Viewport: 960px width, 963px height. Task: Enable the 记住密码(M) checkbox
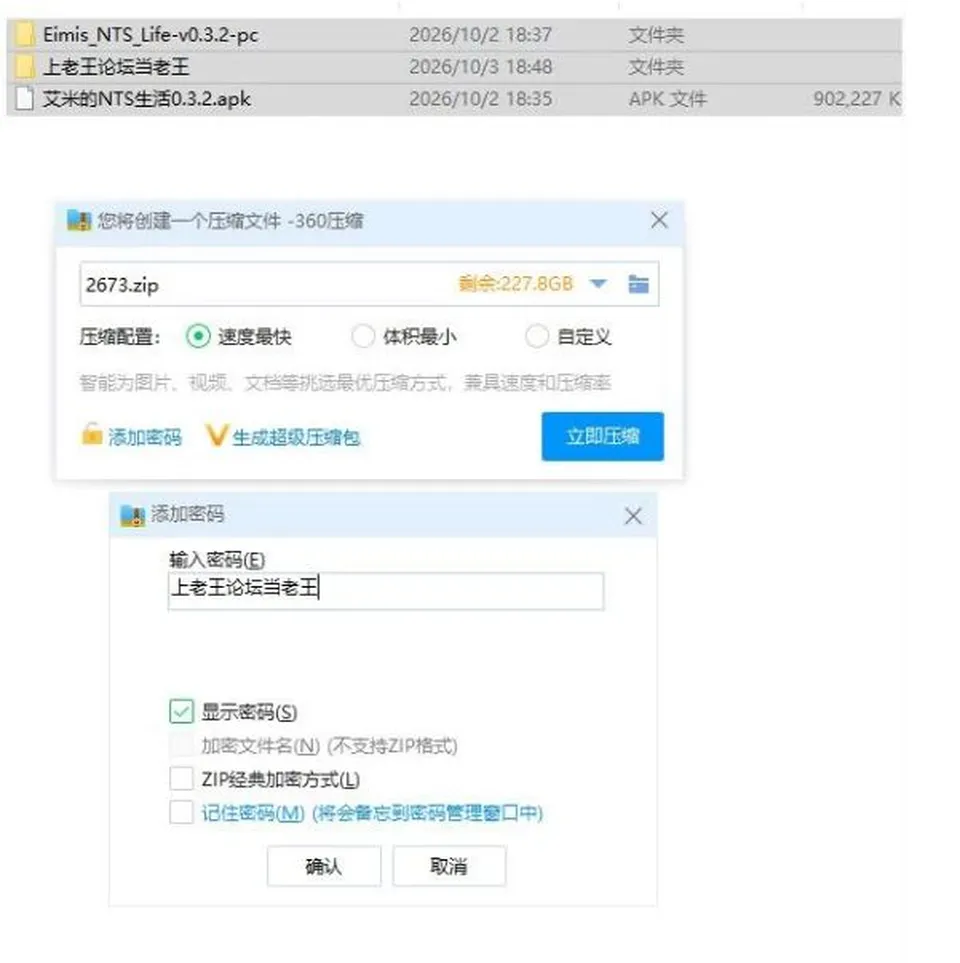tap(181, 812)
